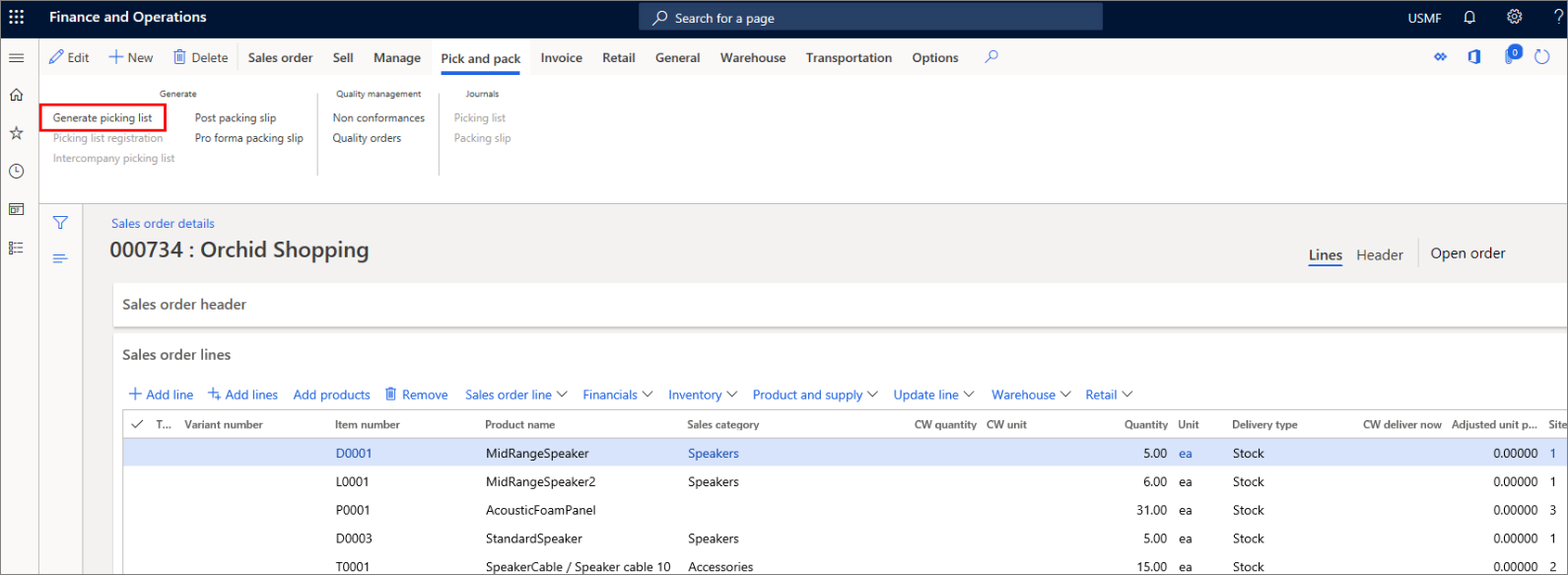1568x575 pixels.
Task: Click Add line in sales order lines
Action: pyautogui.click(x=161, y=395)
